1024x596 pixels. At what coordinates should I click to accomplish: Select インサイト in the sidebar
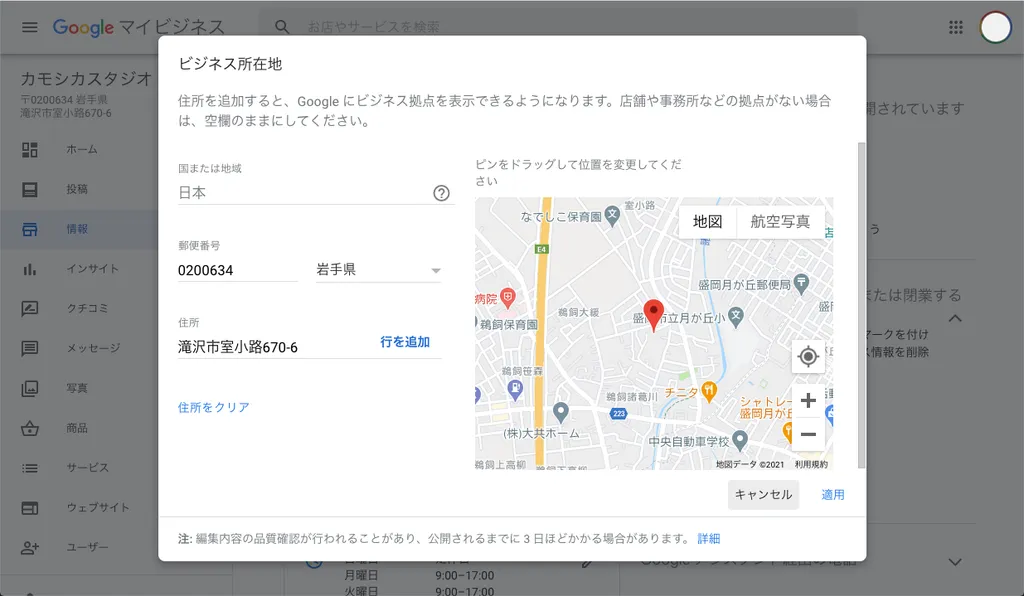pos(92,269)
